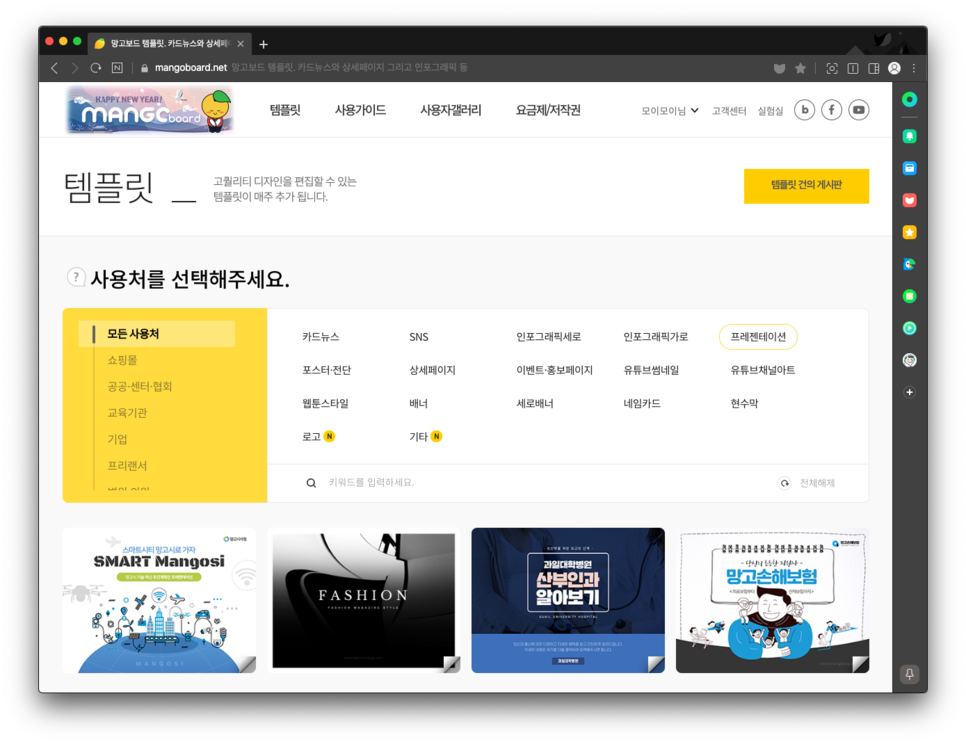Click the pin icon at sidebar bottom
This screenshot has width=966, height=744.
coord(909,674)
